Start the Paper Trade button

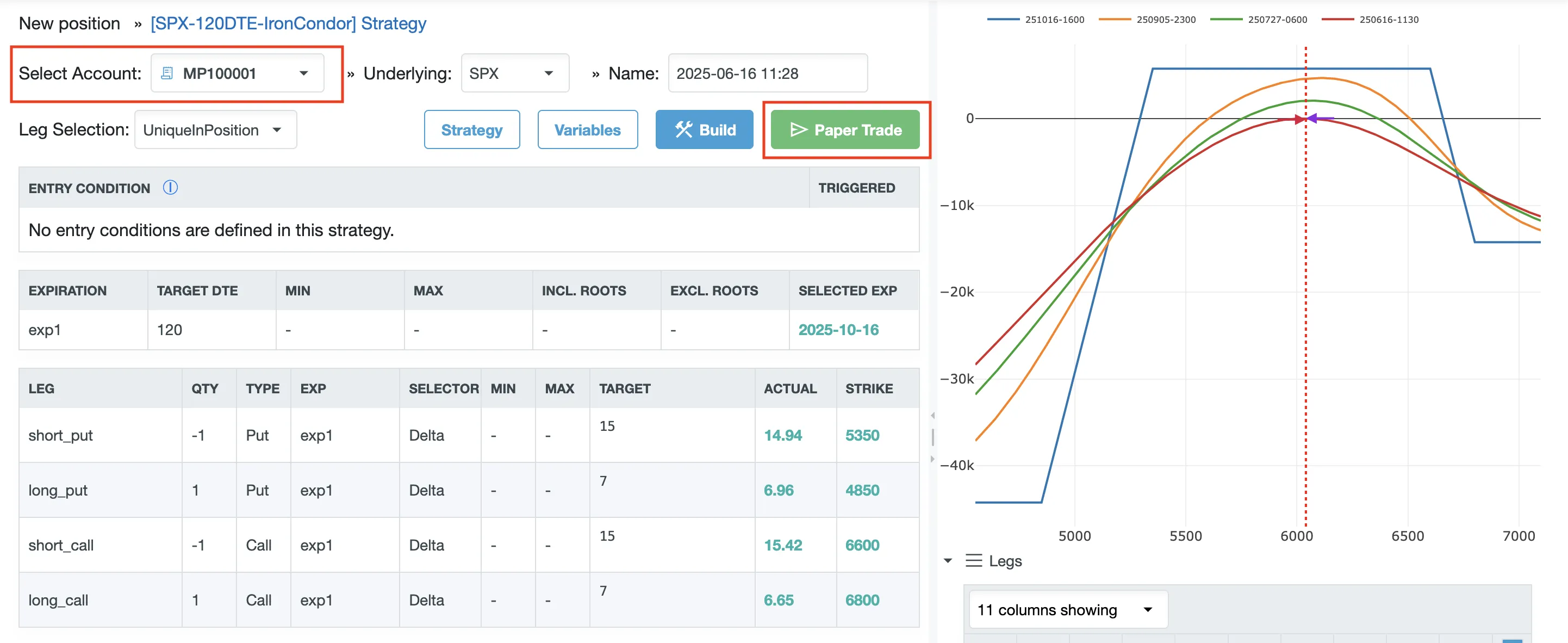coord(845,129)
